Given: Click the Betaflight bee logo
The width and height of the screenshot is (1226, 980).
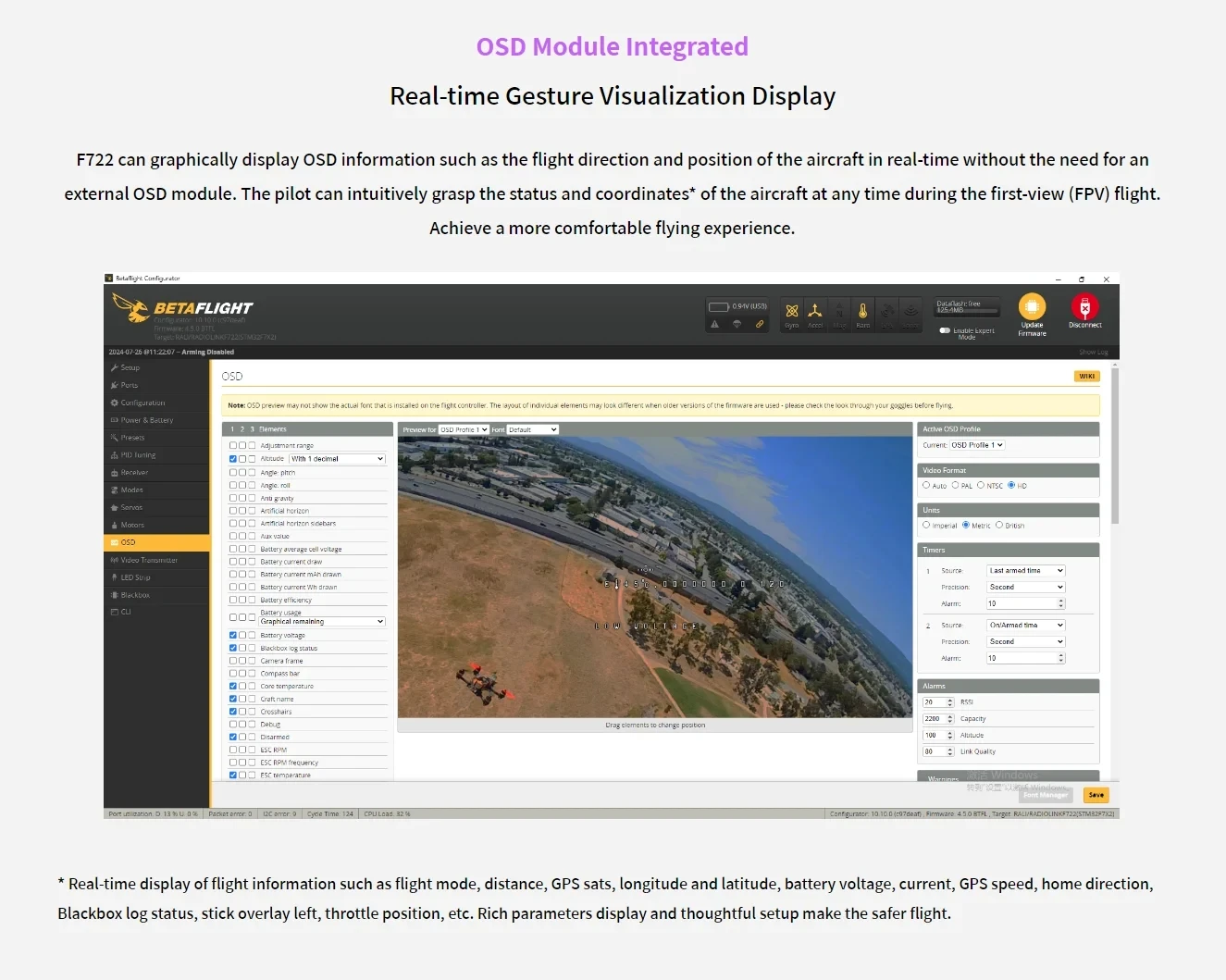Looking at the screenshot, I should (130, 308).
